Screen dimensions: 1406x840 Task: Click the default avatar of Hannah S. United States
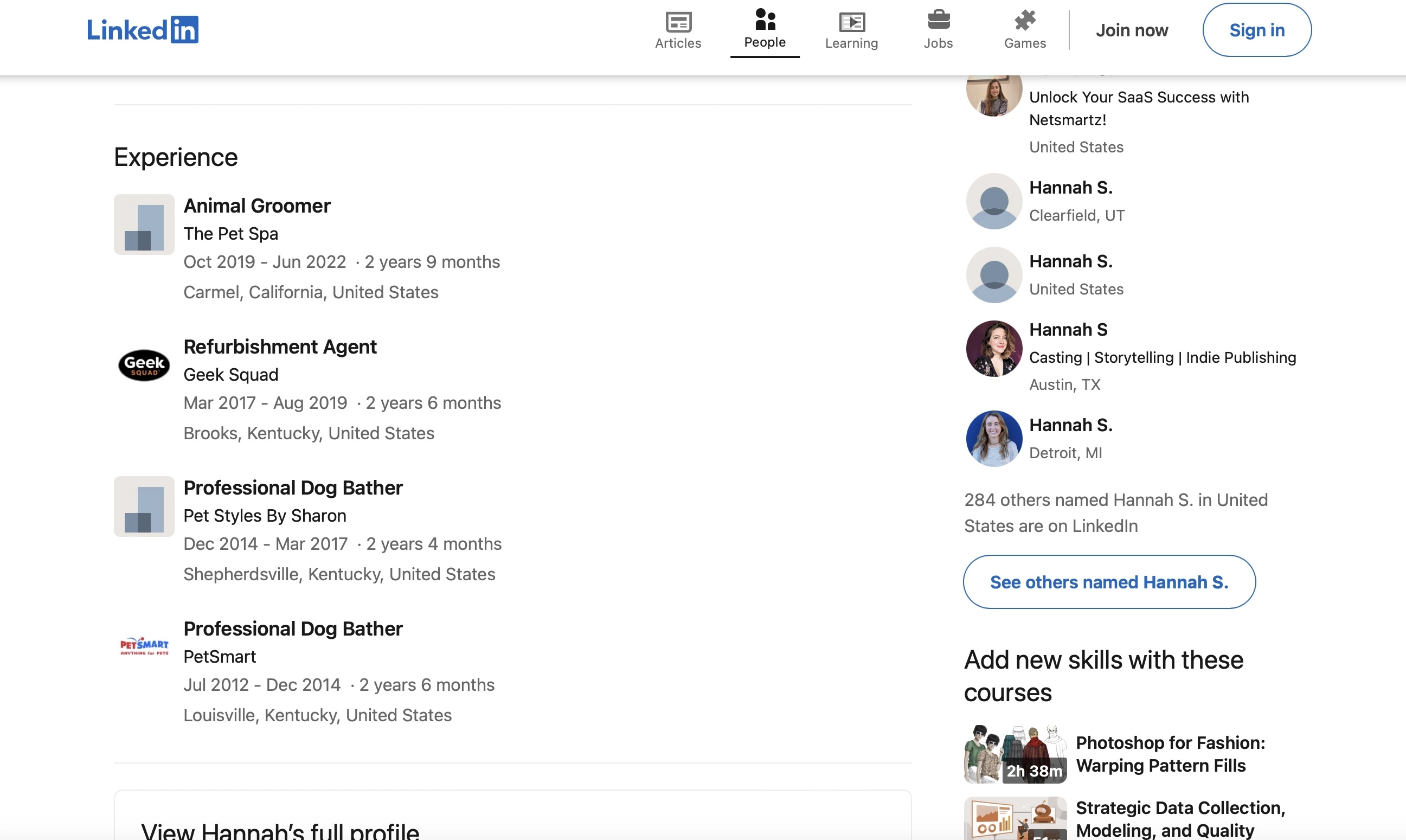[x=994, y=275]
